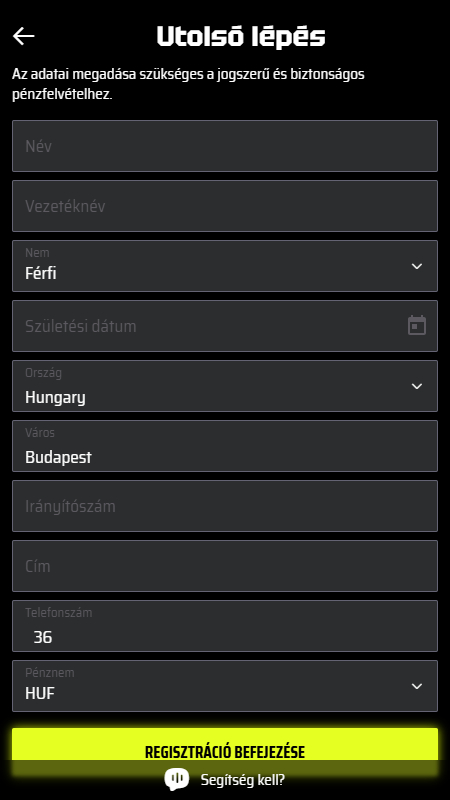Click the Város field containing Budapest
Image resolution: width=450 pixels, height=800 pixels.
[x=225, y=446]
